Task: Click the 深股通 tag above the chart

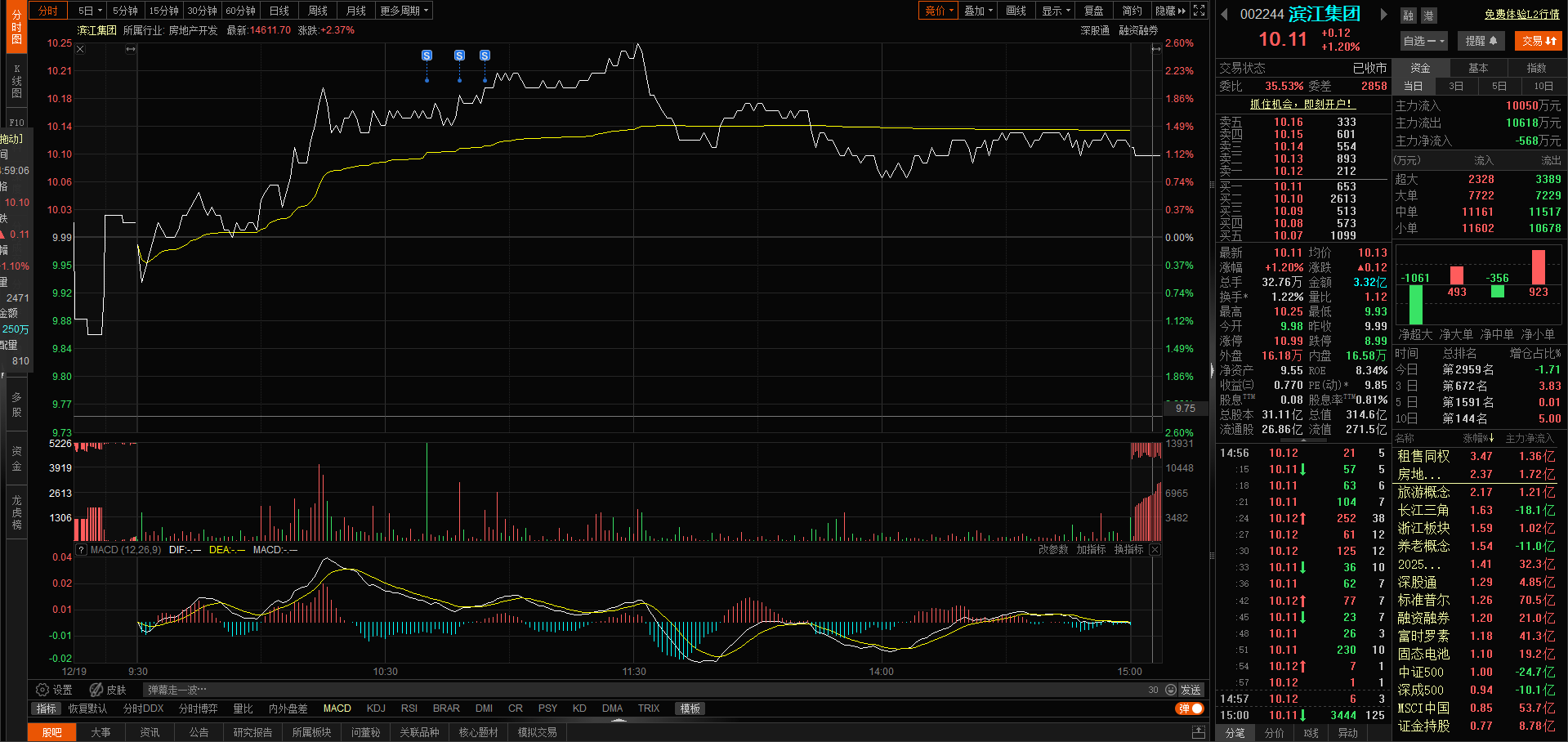Action: [1095, 30]
